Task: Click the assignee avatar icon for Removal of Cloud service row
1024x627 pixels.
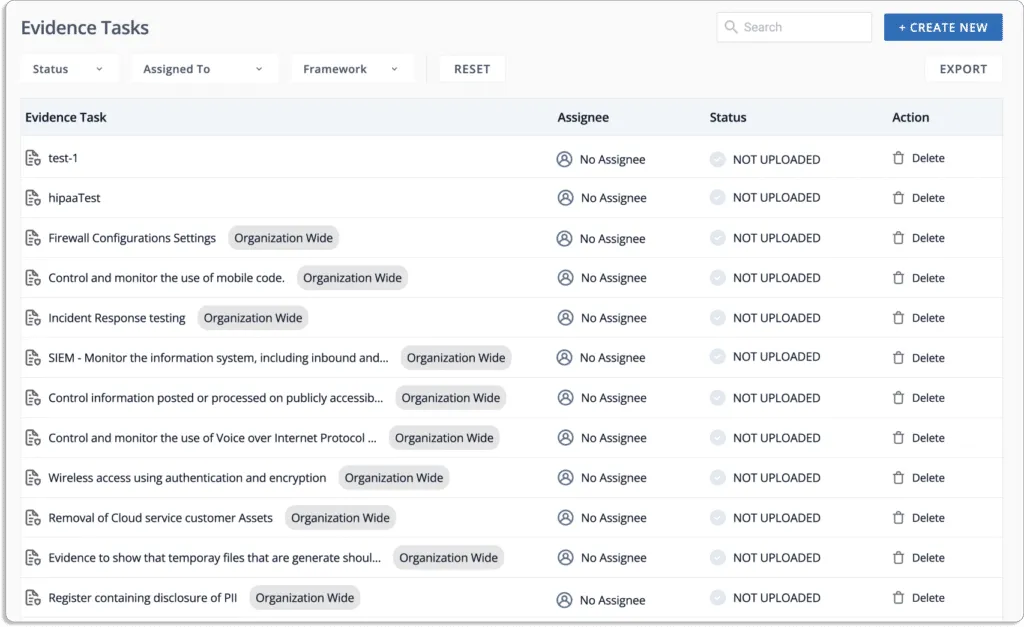Action: coord(566,518)
